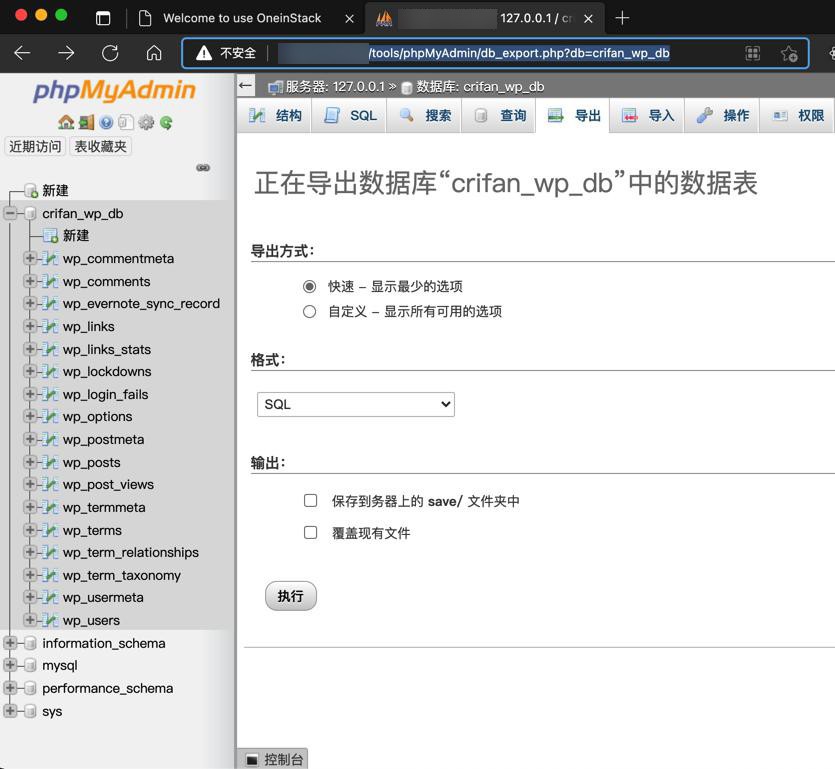Open a new browser tab with plus
Screen dimensions: 835x769
point(622,18)
